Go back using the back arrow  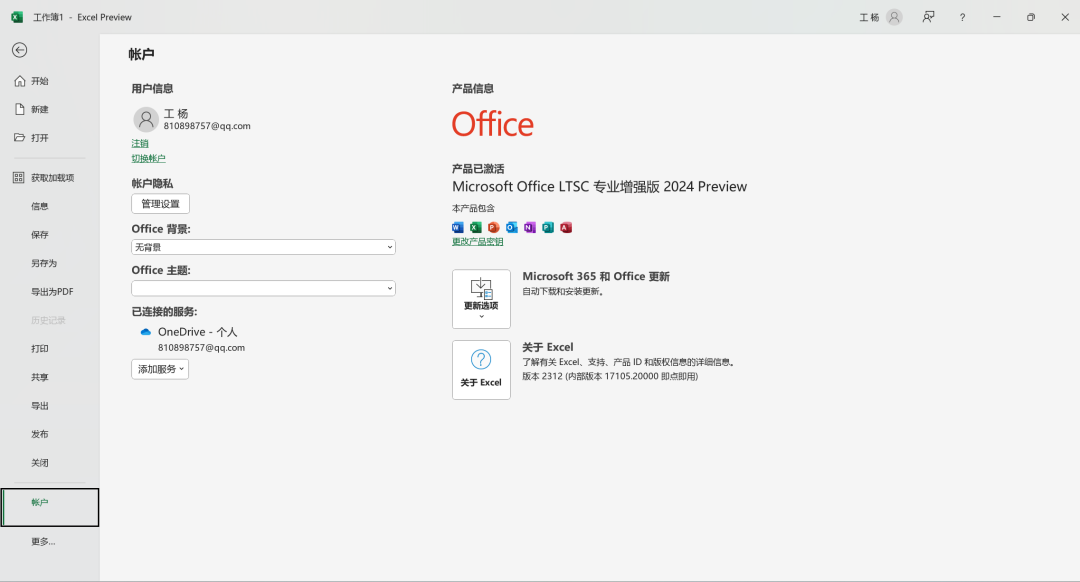(x=19, y=50)
